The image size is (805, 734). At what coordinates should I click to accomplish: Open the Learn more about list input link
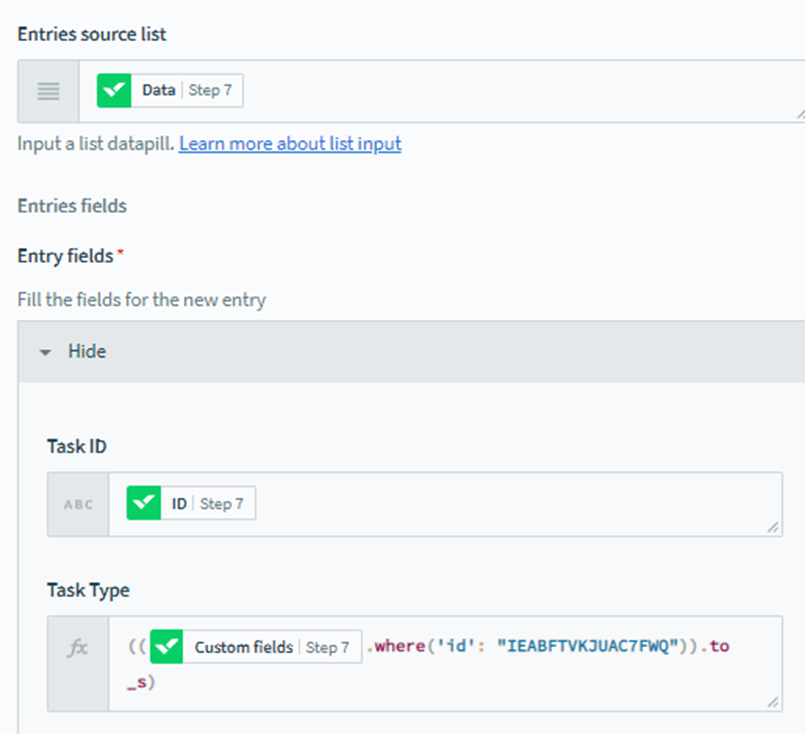coord(290,144)
